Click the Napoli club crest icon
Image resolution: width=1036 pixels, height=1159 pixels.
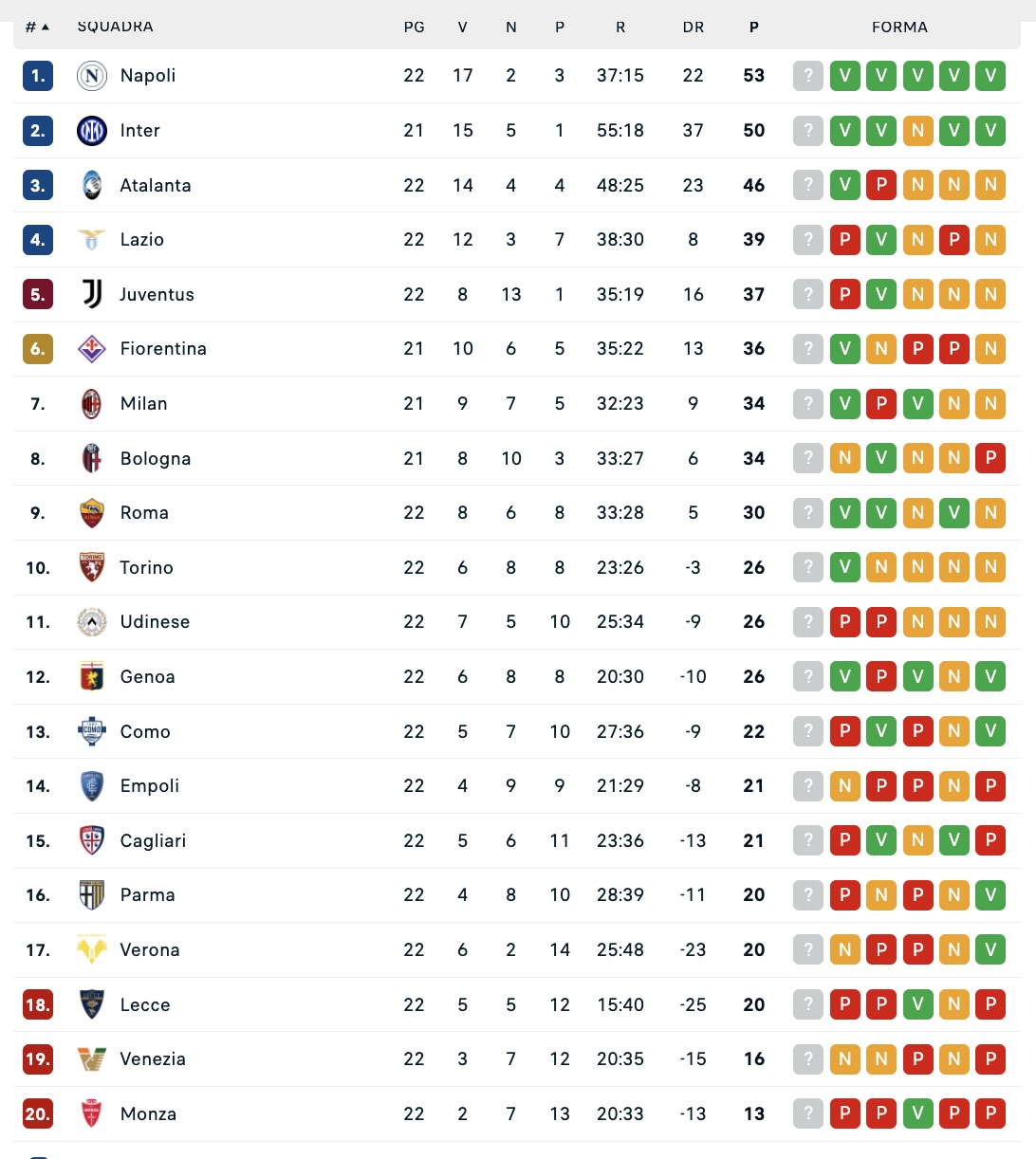[x=92, y=76]
